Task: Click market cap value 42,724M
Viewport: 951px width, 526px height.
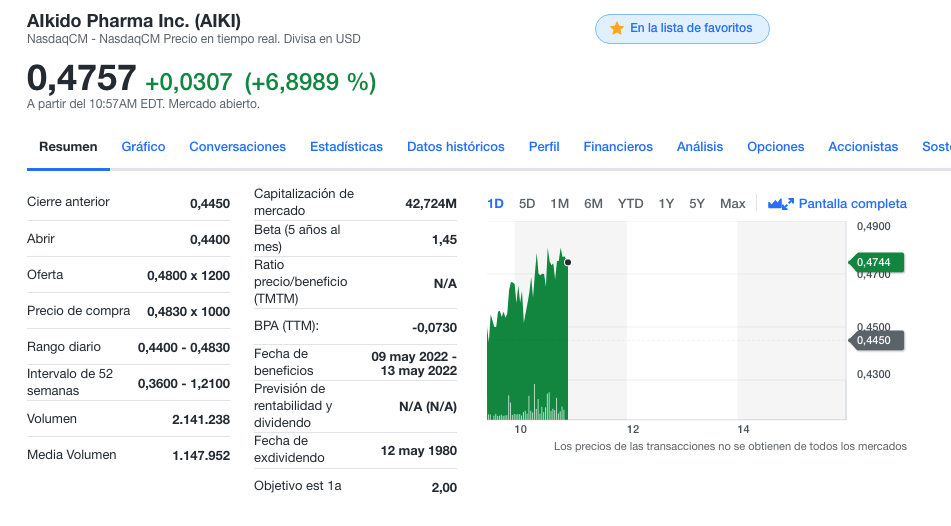Action: click(431, 204)
